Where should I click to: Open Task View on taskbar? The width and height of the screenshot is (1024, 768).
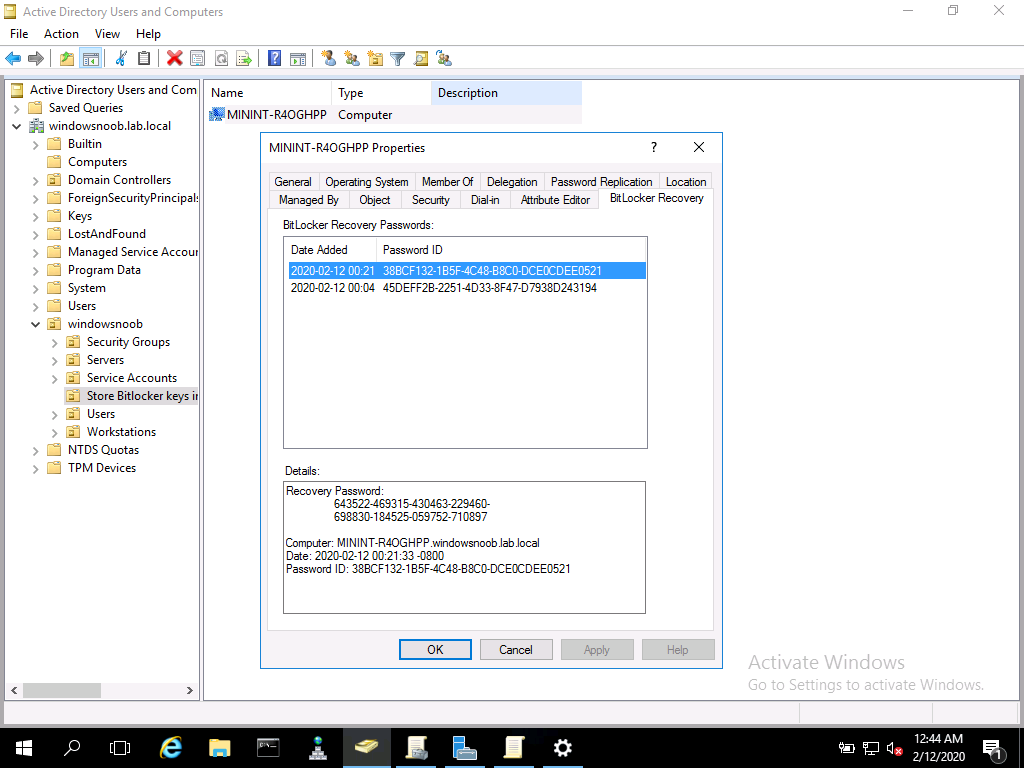120,748
